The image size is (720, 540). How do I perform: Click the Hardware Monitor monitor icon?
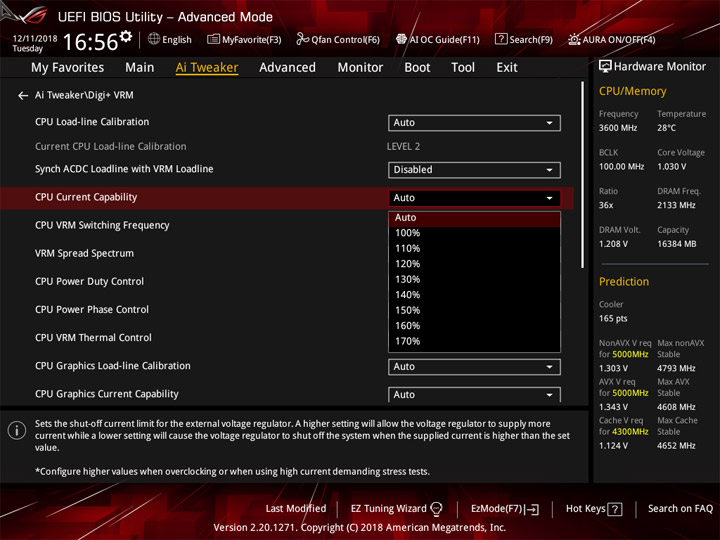pyautogui.click(x=605, y=67)
